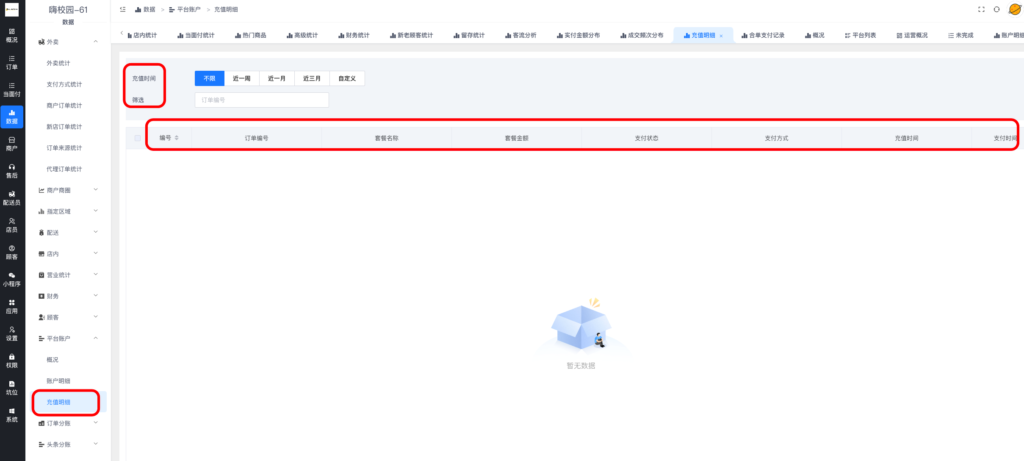
Task: Expand the 头条分账 menu group chevron
Action: coord(96,444)
